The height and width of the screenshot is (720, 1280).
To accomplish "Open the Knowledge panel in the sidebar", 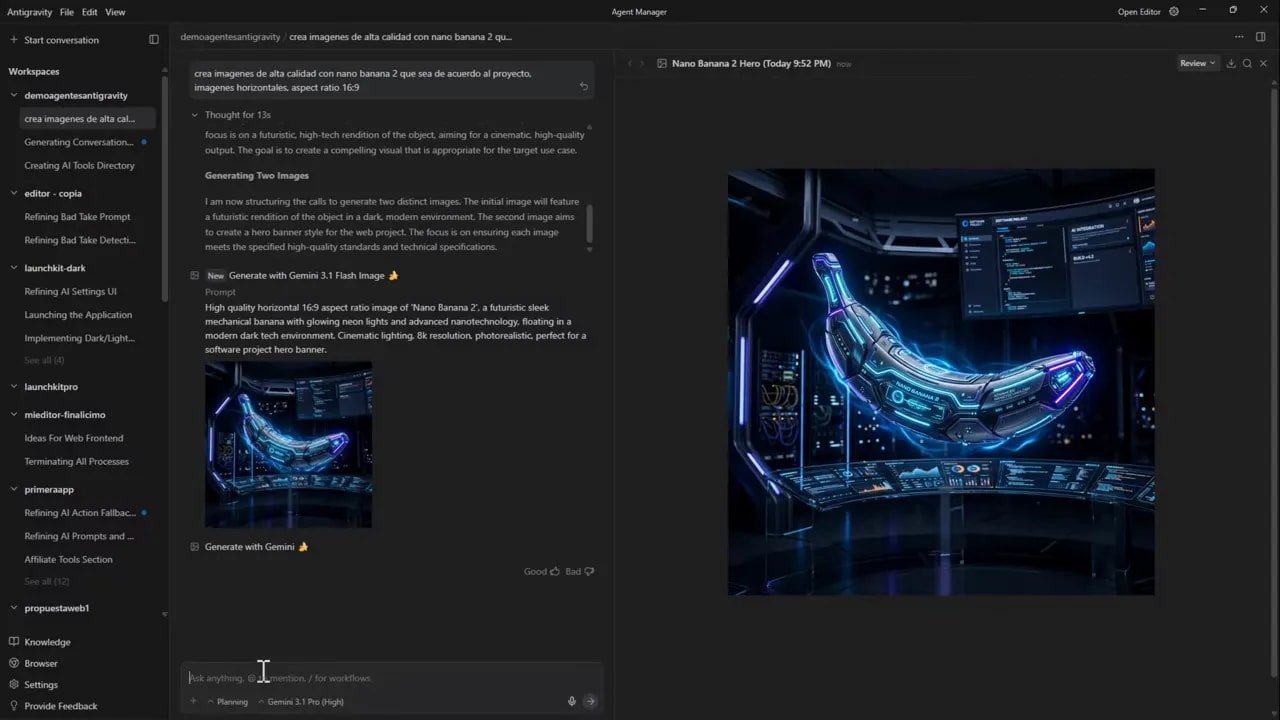I will [48, 641].
